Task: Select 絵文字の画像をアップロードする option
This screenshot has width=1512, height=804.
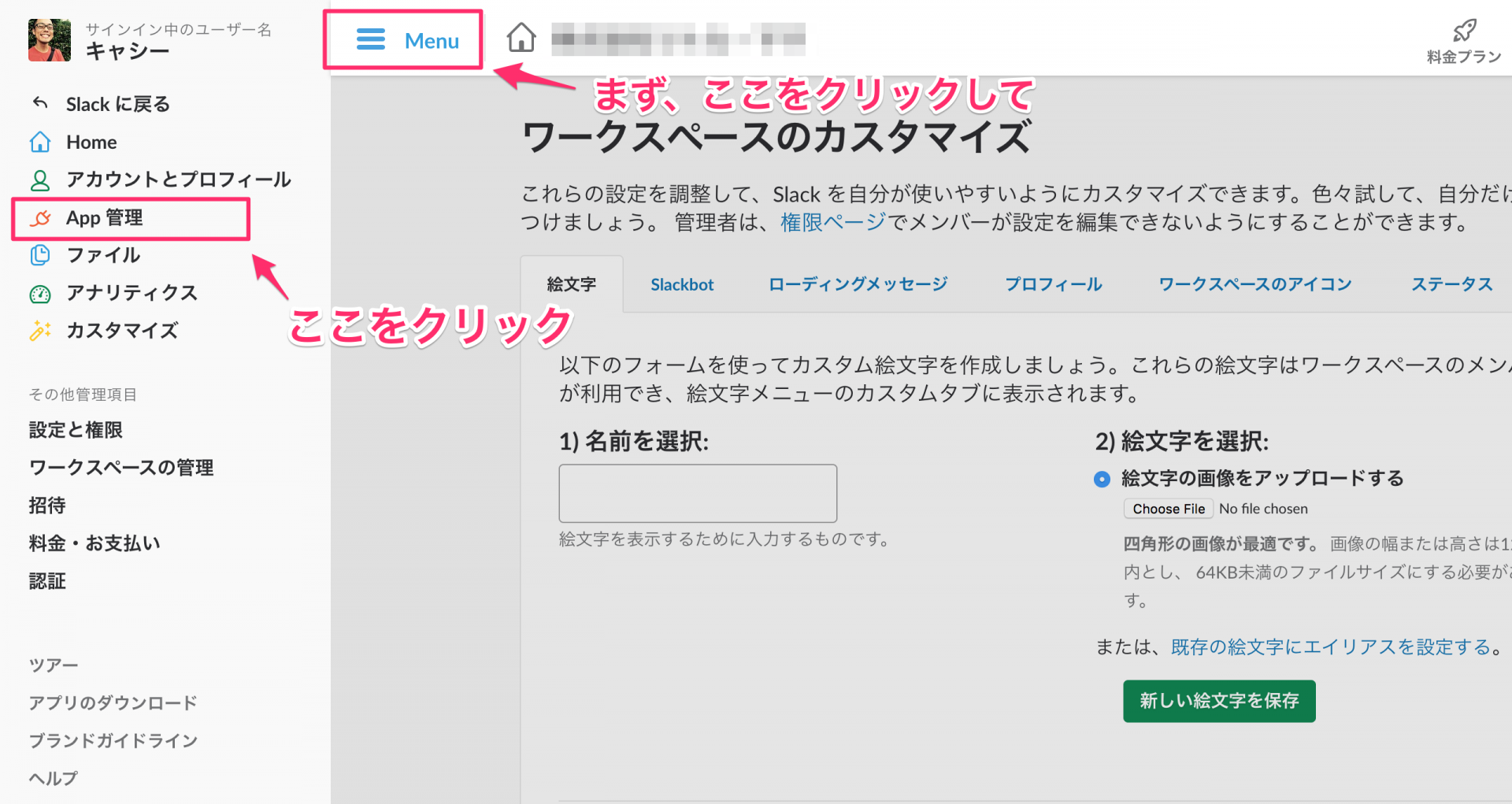Action: tap(1102, 479)
